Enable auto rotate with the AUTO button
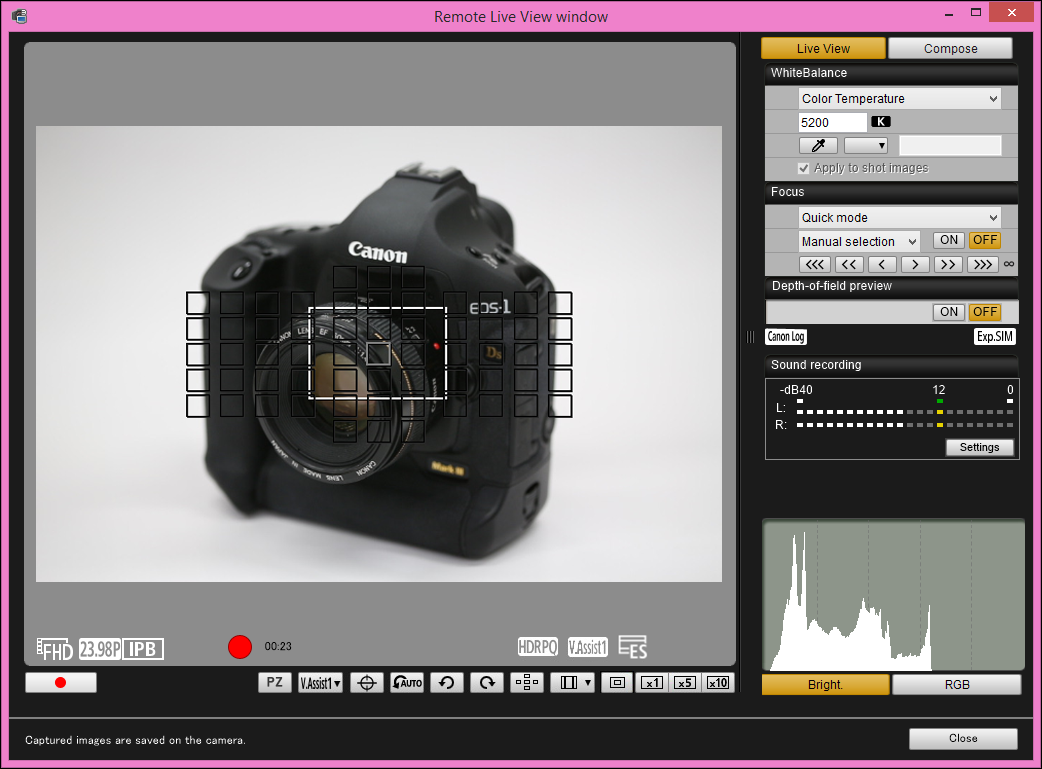1042x769 pixels. (407, 683)
